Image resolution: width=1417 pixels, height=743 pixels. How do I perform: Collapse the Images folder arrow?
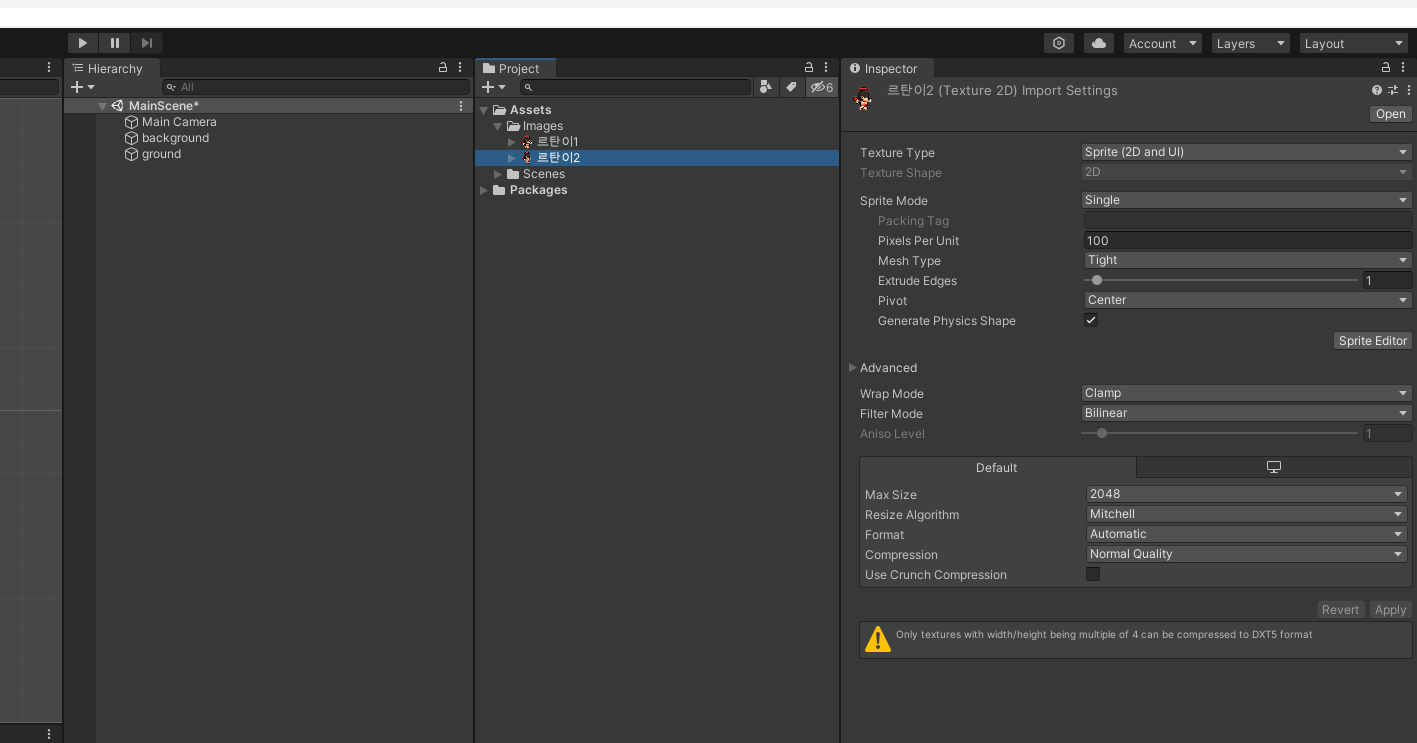(498, 126)
